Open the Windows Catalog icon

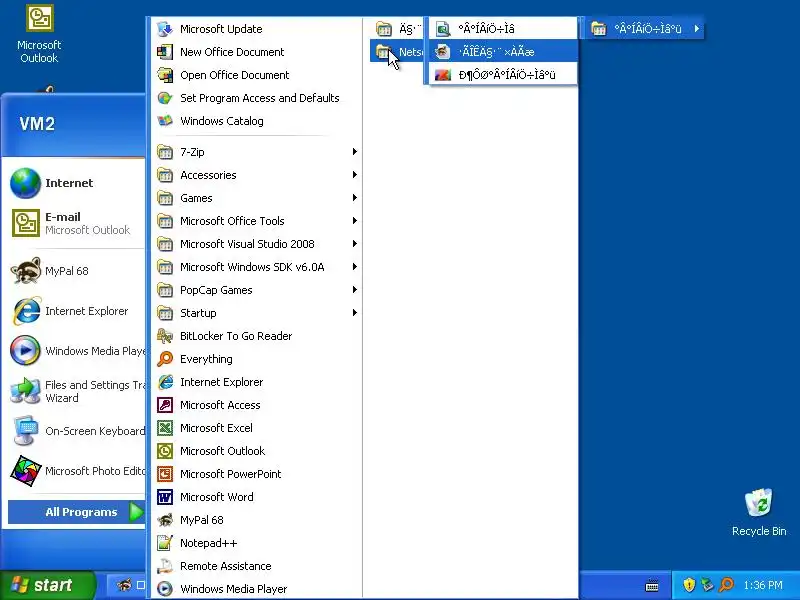click(x=165, y=121)
